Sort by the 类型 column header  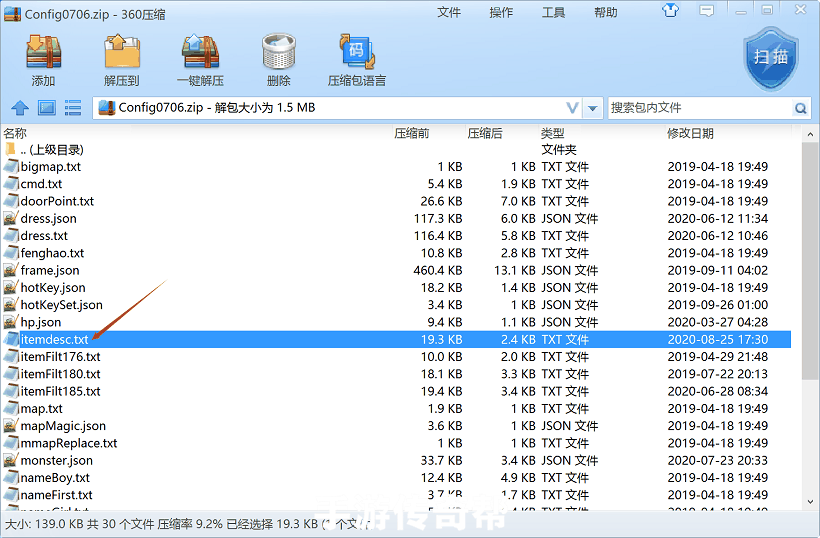tap(553, 133)
